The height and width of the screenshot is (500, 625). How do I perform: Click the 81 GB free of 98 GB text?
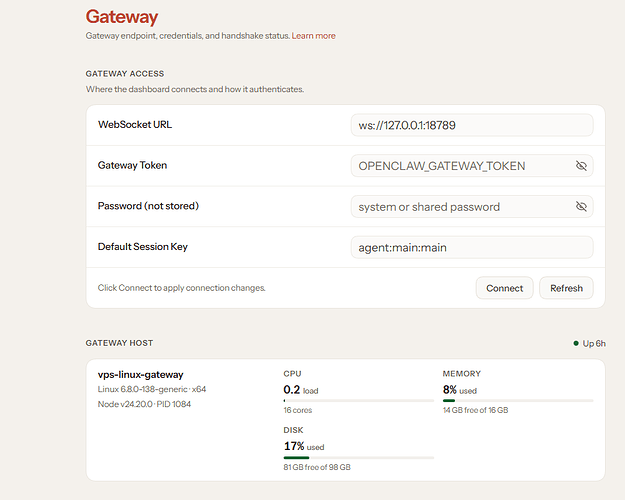[317, 467]
